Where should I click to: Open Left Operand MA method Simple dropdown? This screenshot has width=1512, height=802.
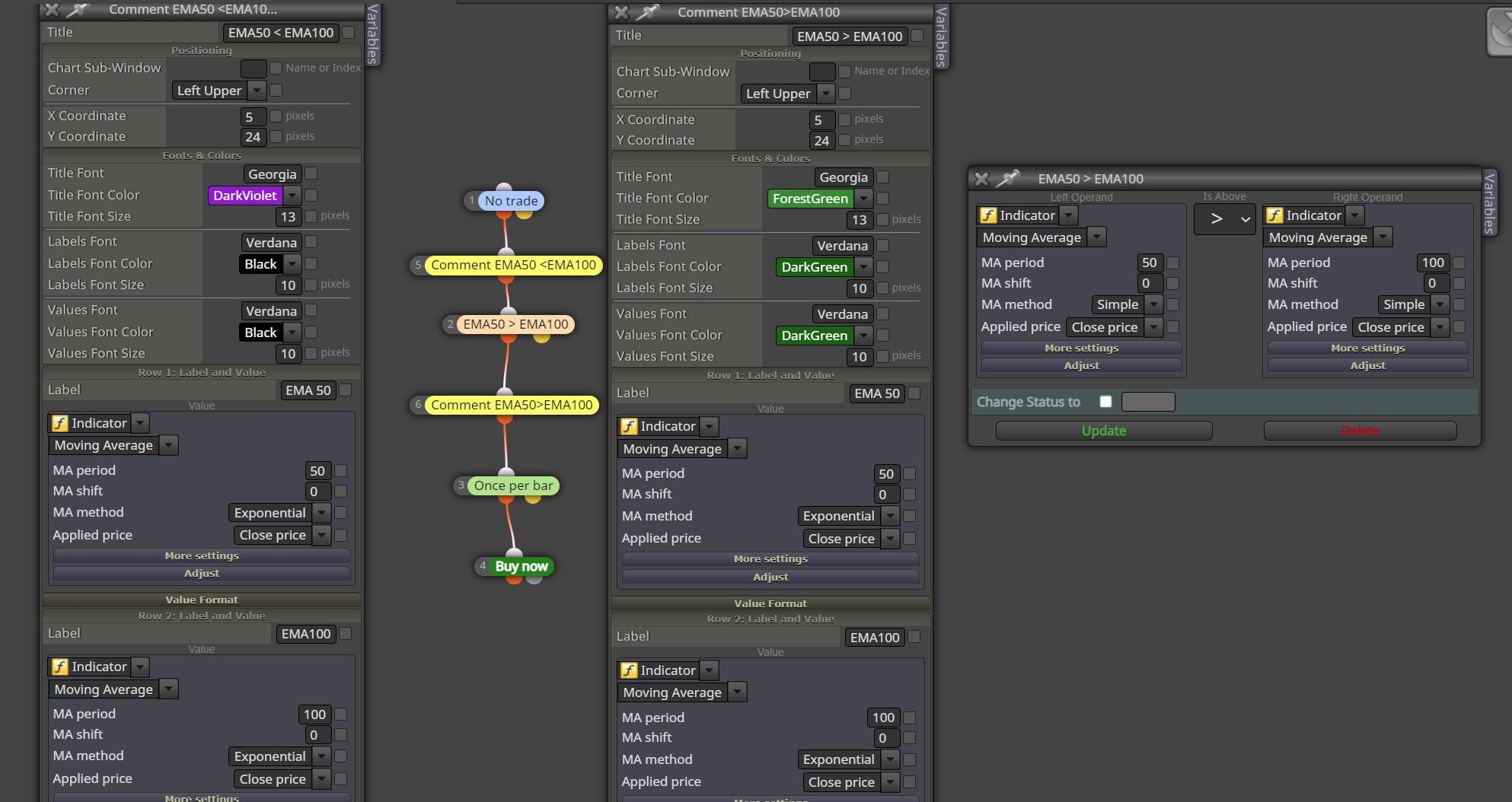(1127, 304)
